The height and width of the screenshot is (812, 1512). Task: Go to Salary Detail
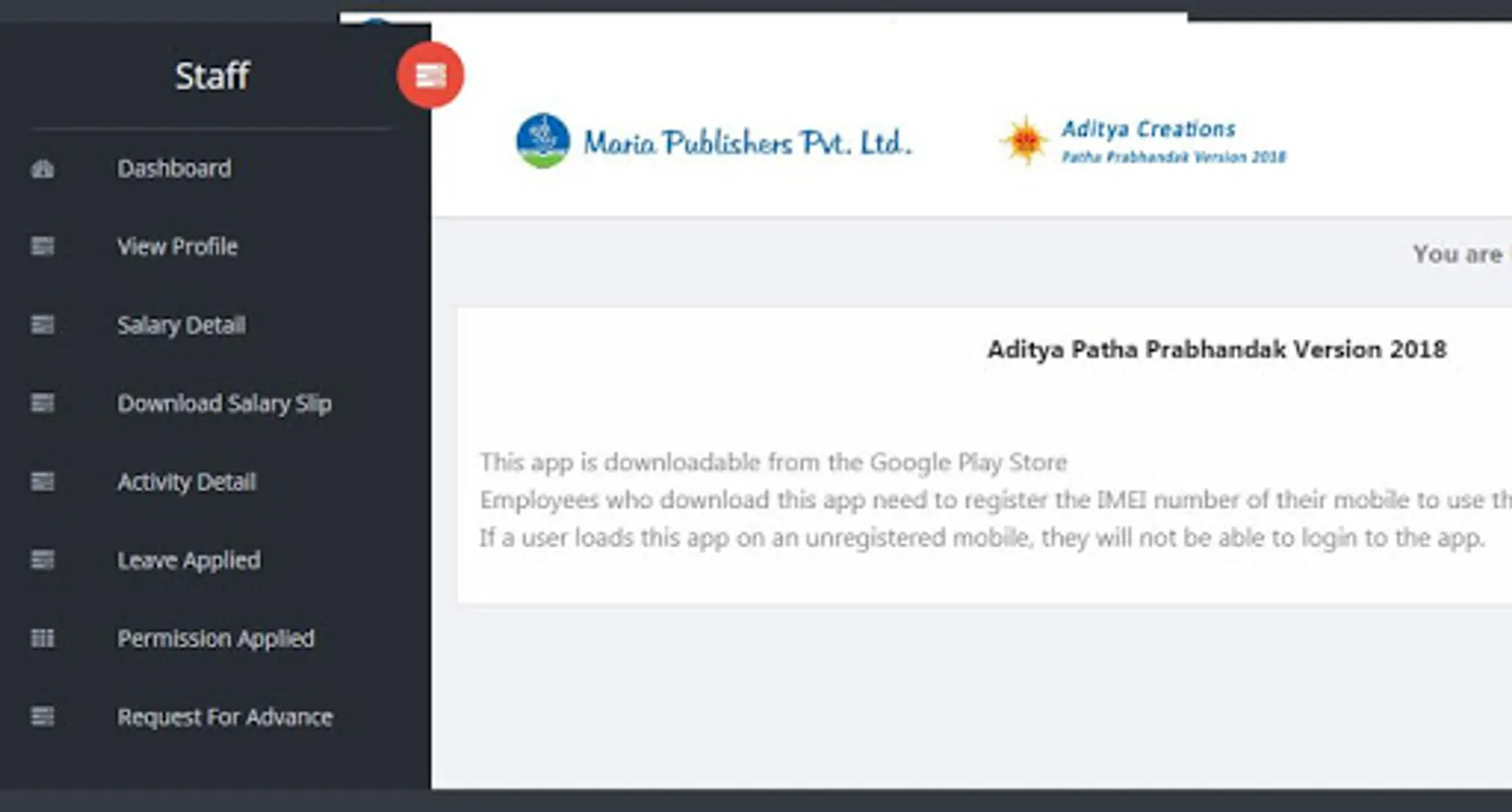tap(181, 325)
